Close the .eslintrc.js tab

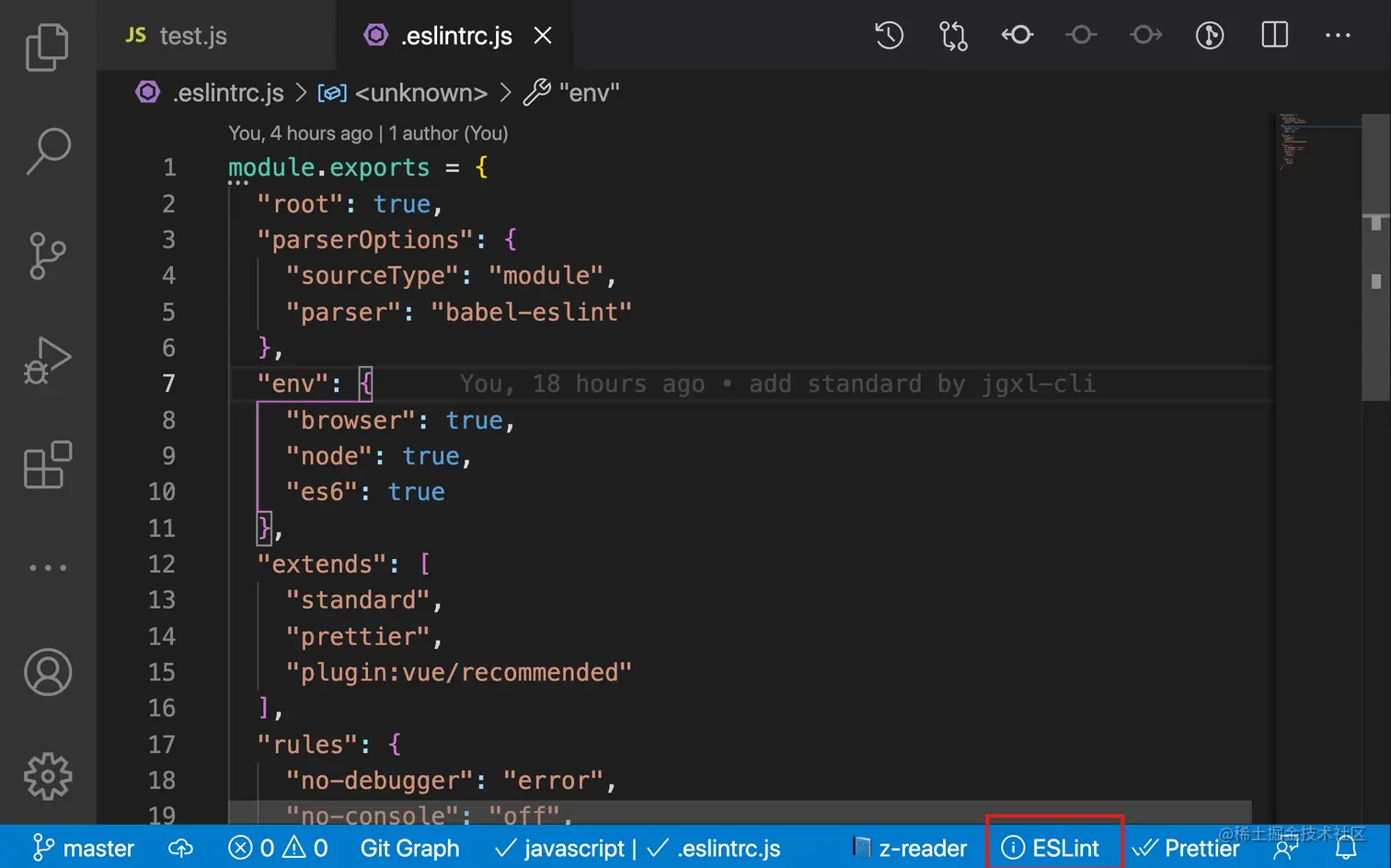pos(543,36)
